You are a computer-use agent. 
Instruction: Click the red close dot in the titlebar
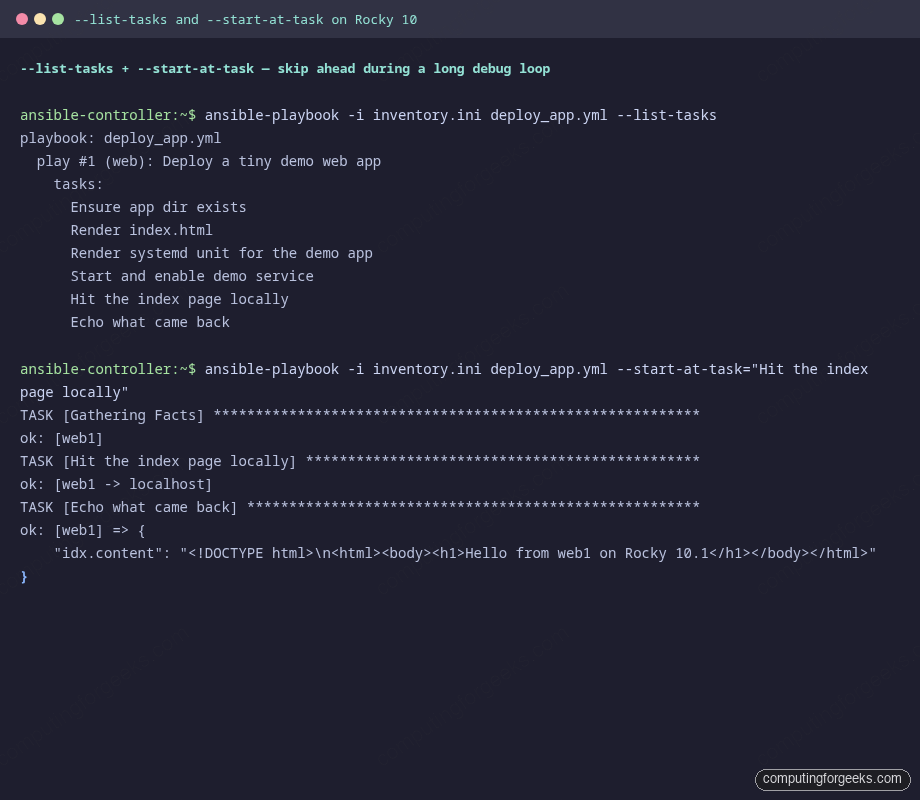click(x=22, y=18)
